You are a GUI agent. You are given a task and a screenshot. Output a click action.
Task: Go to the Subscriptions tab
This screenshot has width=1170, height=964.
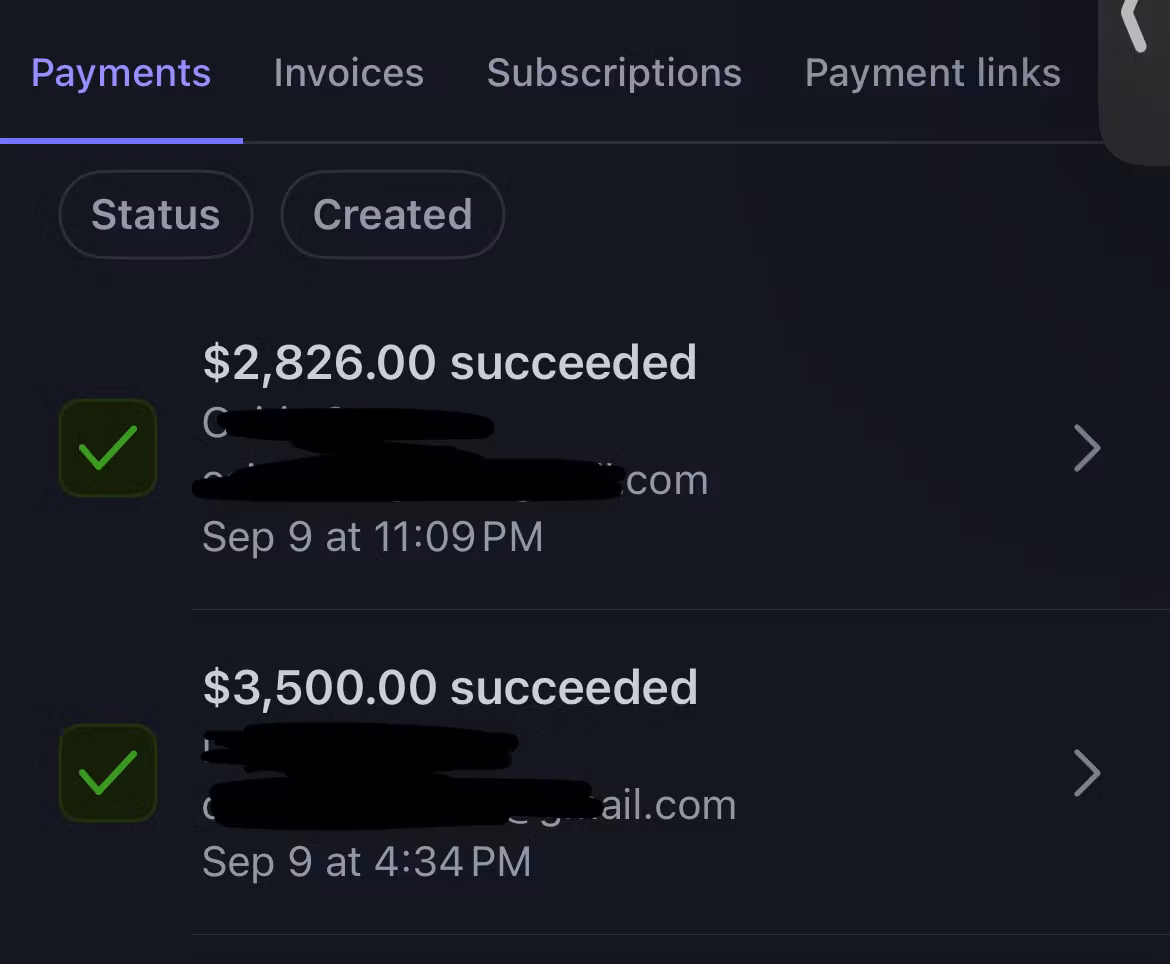[614, 73]
